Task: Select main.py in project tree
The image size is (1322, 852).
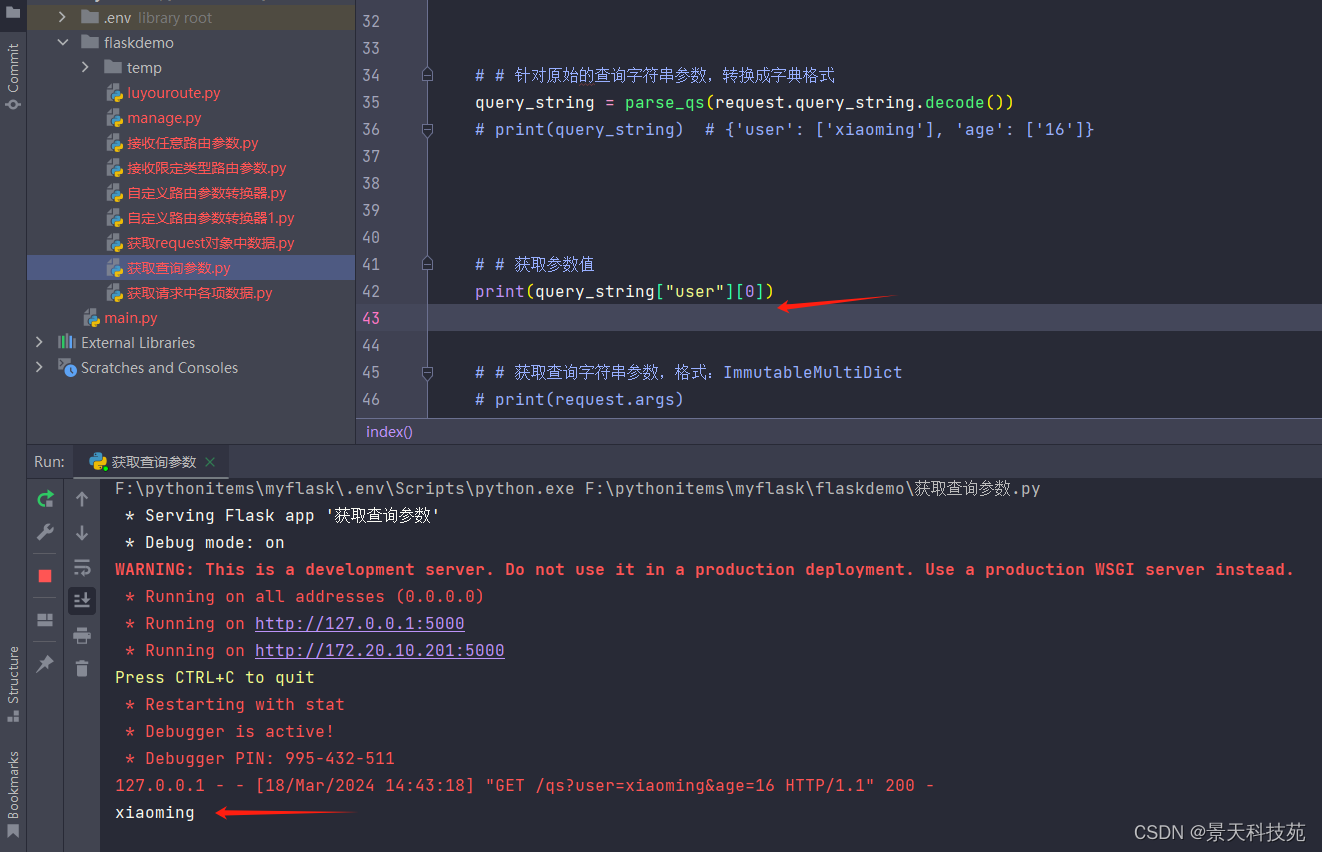Action: pos(131,318)
